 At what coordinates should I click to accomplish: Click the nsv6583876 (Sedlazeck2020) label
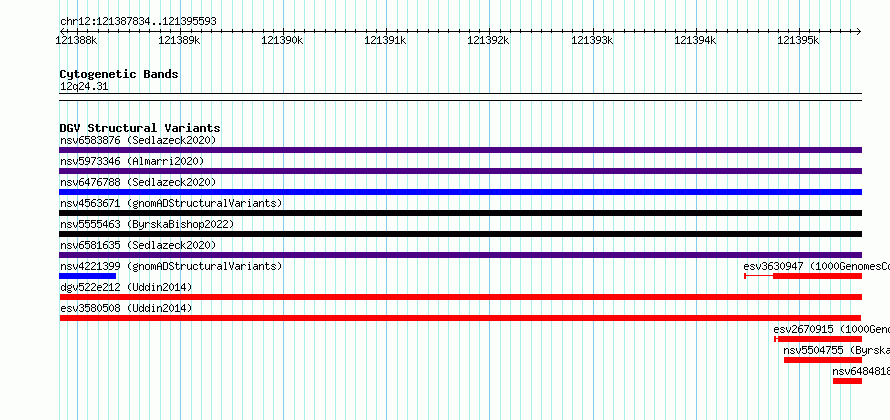coord(138,140)
